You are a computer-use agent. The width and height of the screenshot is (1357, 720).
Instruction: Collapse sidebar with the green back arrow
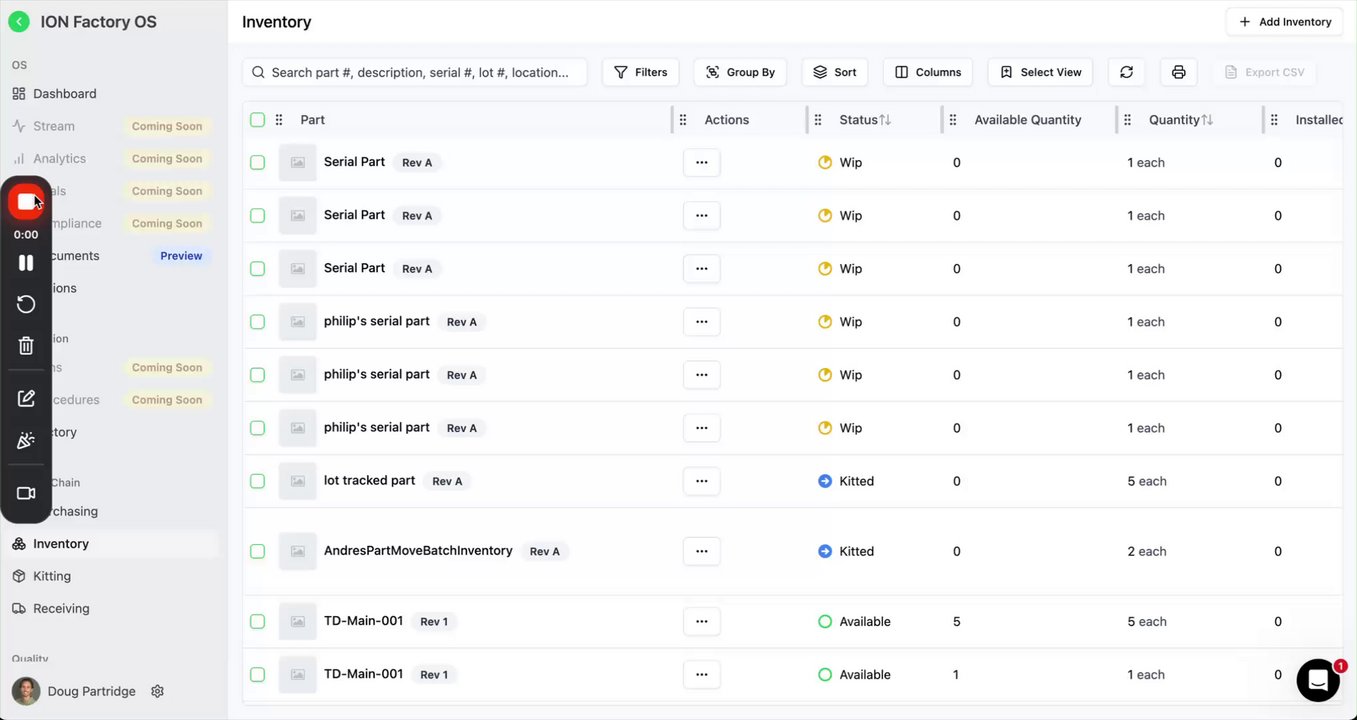click(x=18, y=22)
